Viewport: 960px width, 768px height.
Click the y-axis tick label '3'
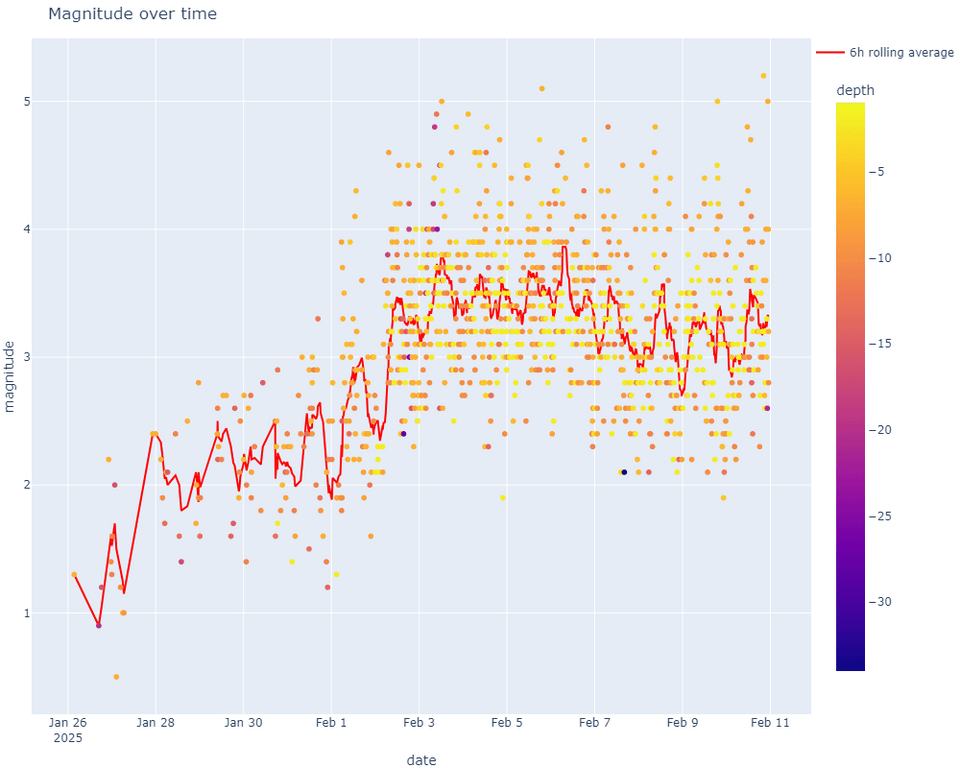pyautogui.click(x=27, y=357)
